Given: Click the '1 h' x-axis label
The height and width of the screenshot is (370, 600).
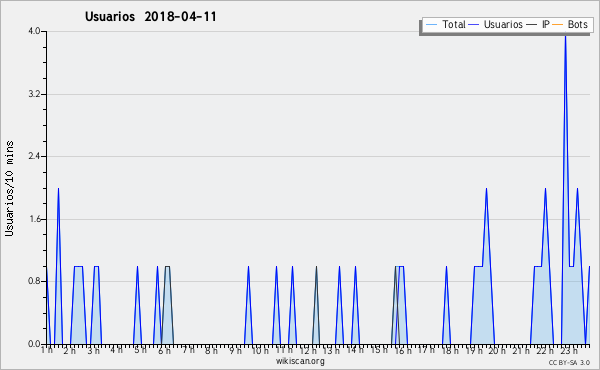Looking at the screenshot, I should point(47,350).
